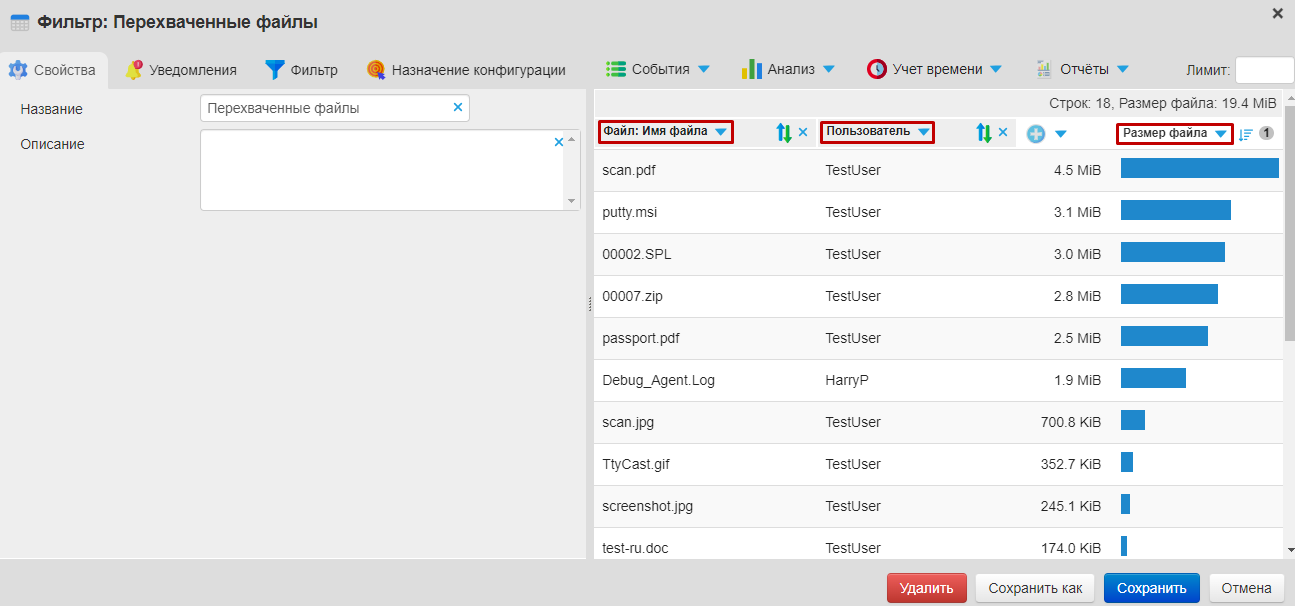
Task: Open the file size column dropdown
Action: click(1220, 134)
